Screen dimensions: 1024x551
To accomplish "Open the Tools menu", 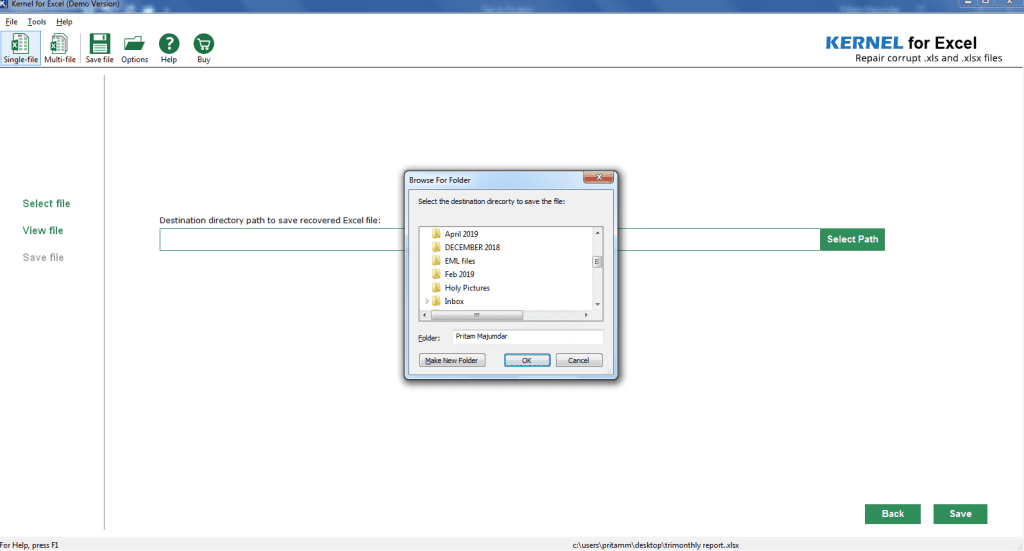I will coord(37,21).
